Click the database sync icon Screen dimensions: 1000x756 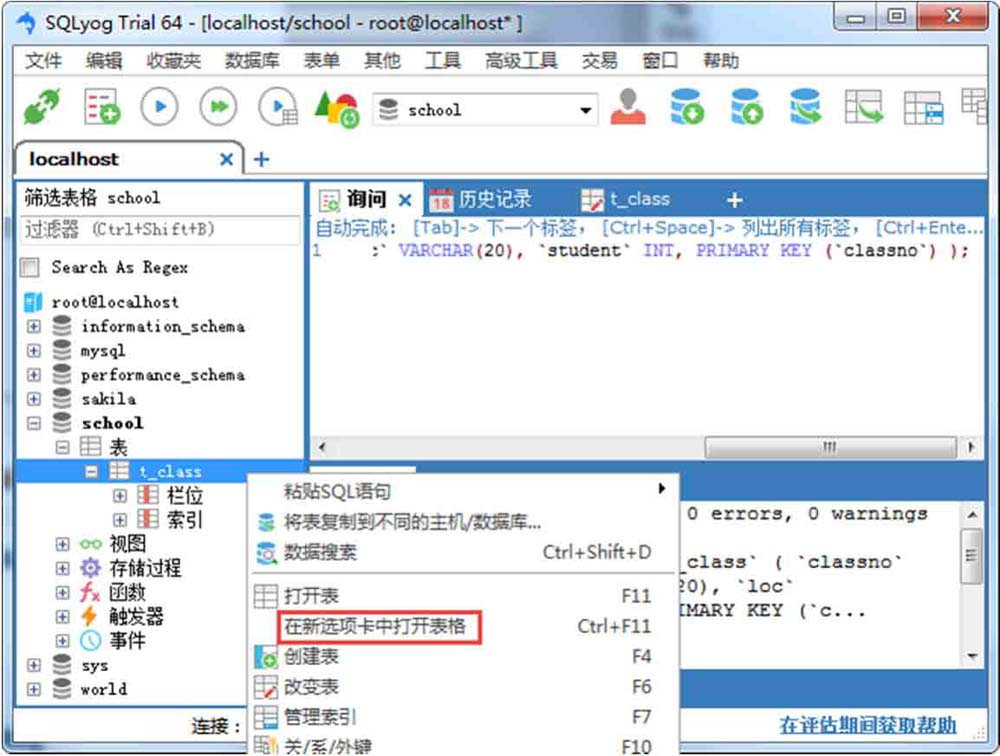coord(805,107)
